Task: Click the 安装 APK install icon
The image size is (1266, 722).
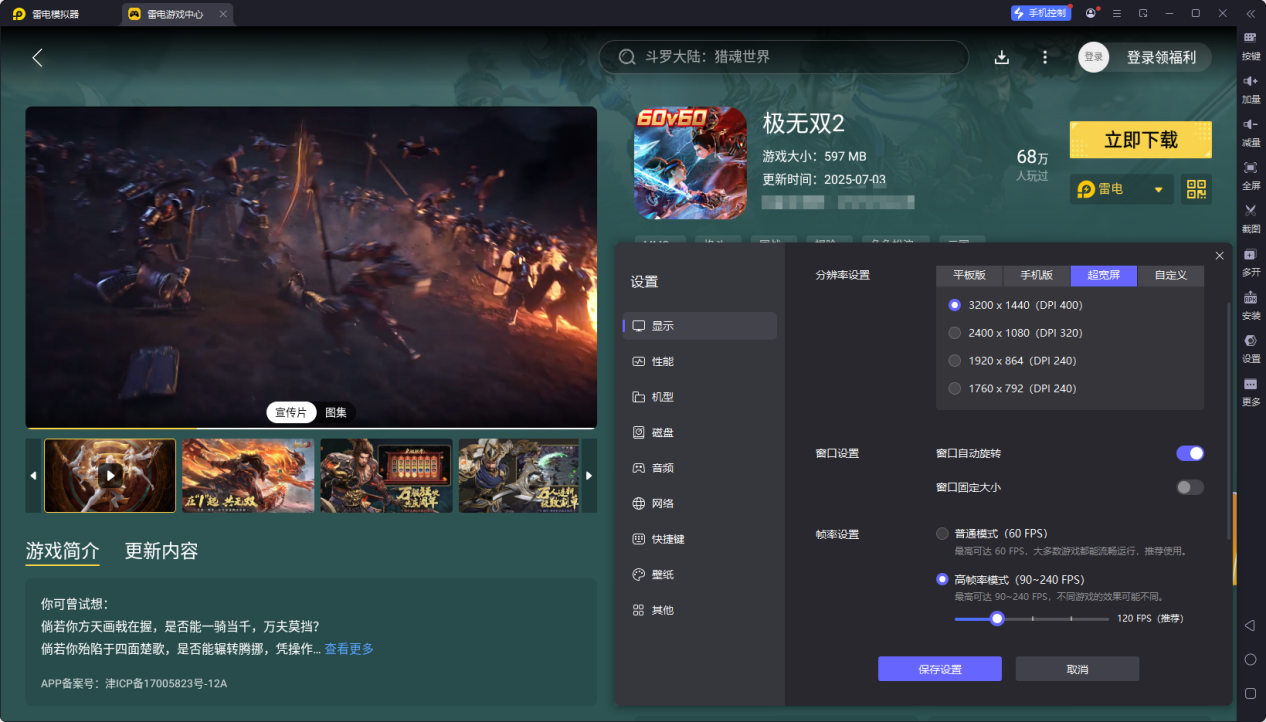Action: coord(1250,306)
